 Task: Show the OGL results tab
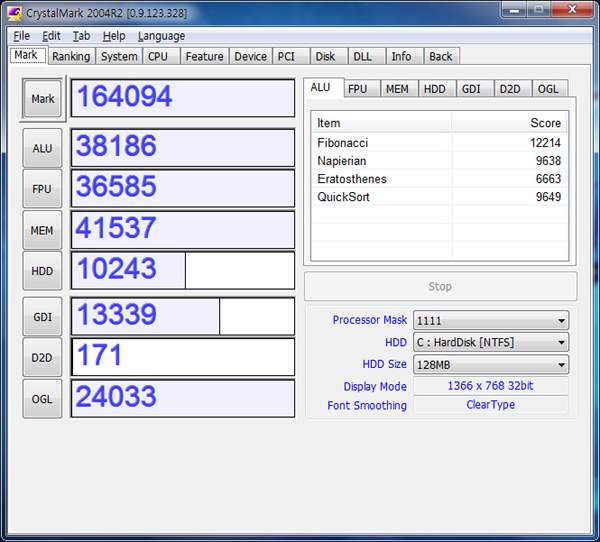pos(548,89)
